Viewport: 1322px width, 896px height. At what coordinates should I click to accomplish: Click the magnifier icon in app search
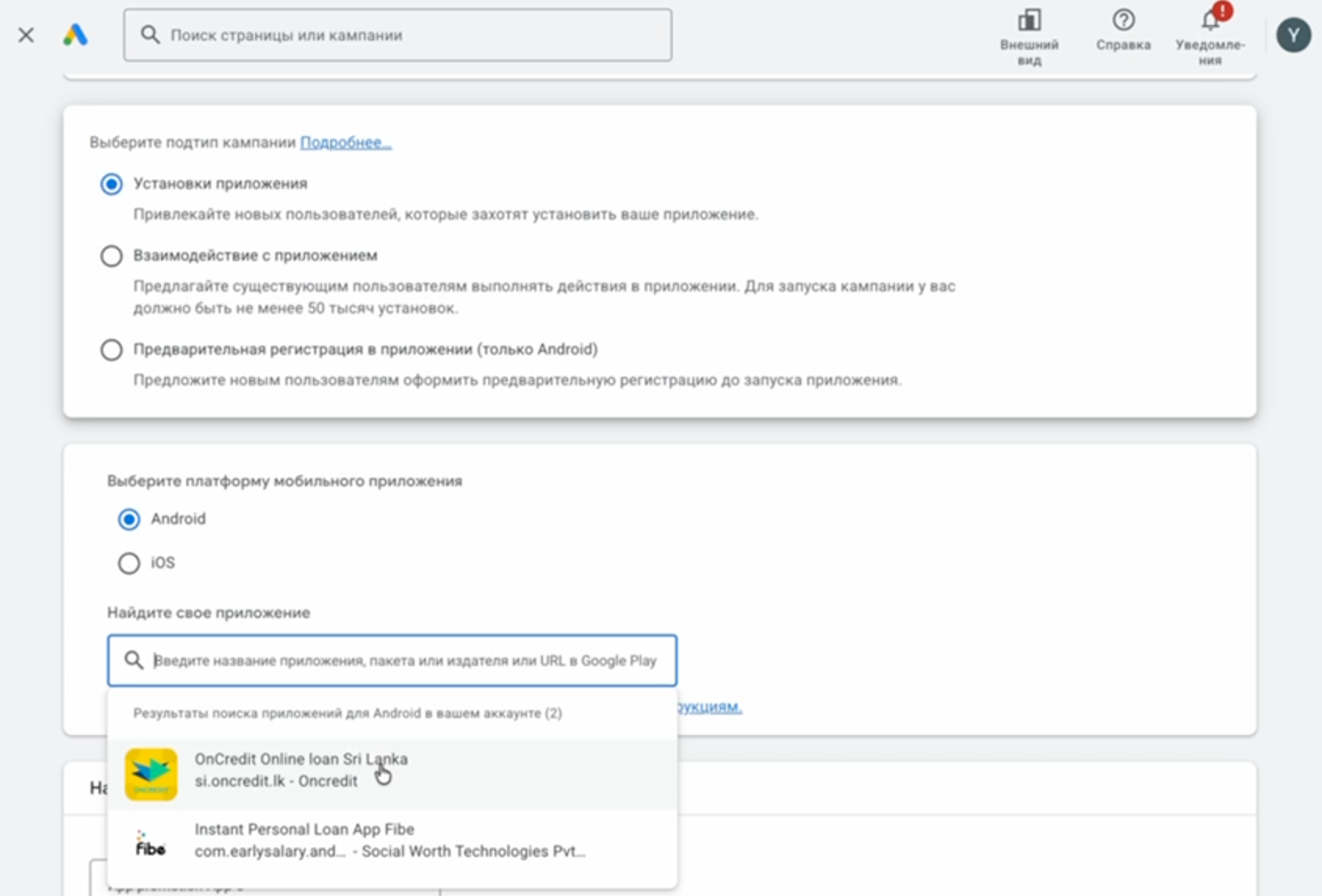click(134, 661)
